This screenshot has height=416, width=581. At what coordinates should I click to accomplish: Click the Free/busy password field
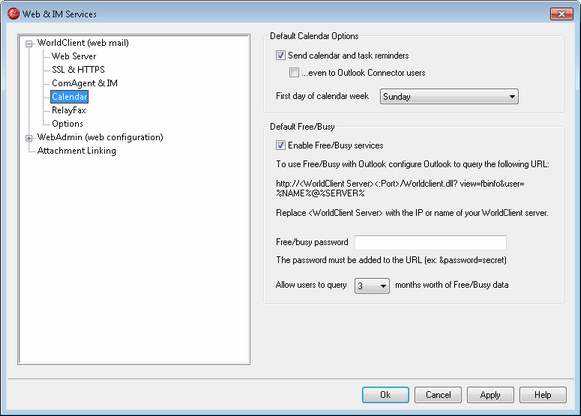(x=431, y=243)
